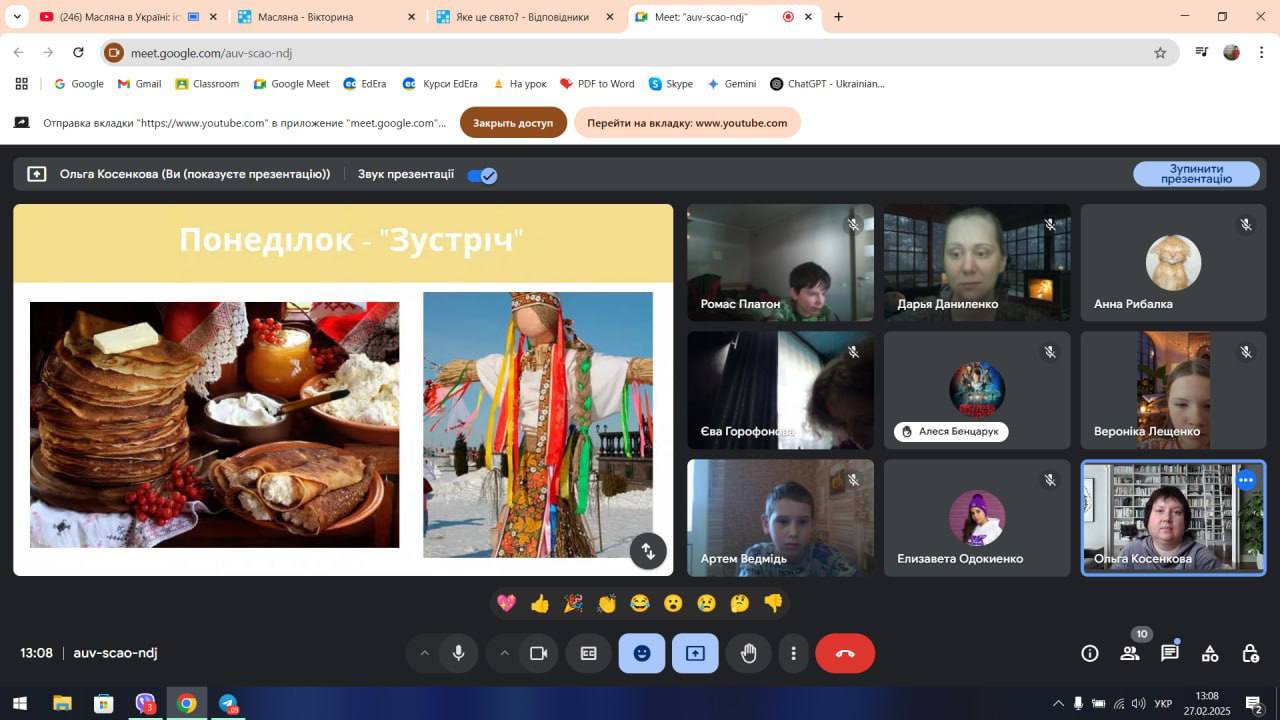Expand audio settings arrow beside microphone
Image resolution: width=1280 pixels, height=720 pixels.
424,653
